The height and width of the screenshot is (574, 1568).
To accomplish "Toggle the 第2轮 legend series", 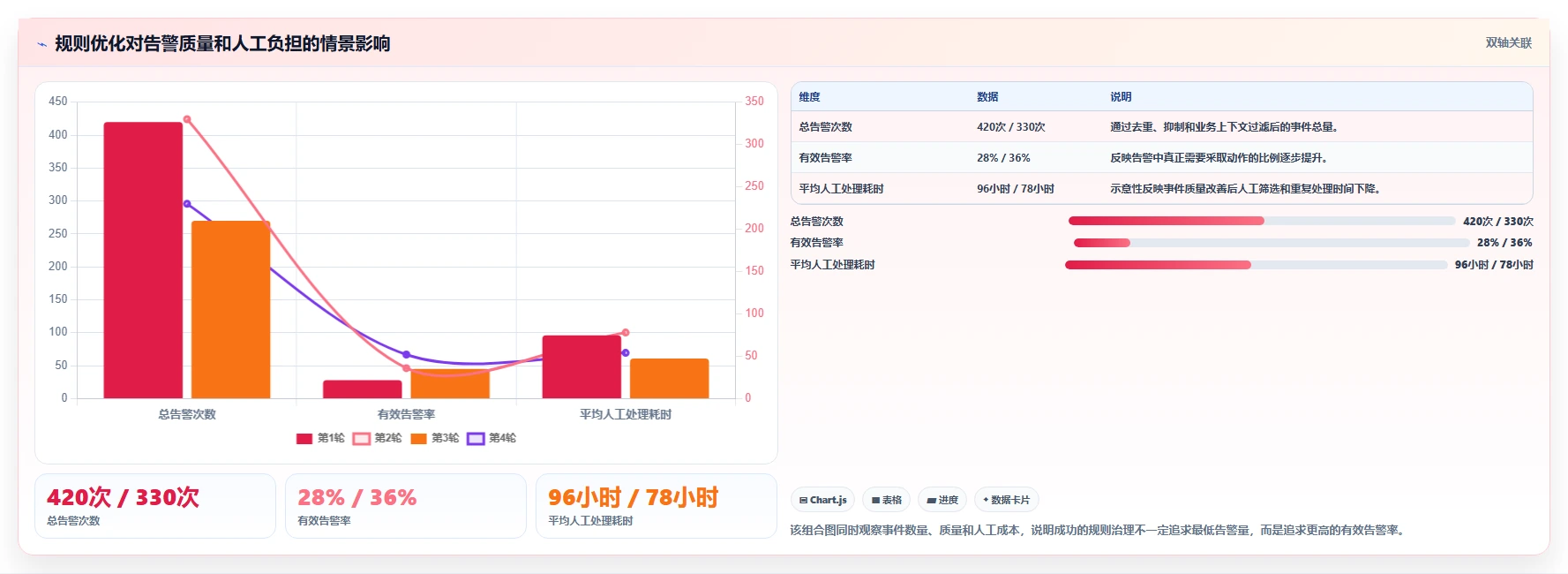I will [377, 438].
